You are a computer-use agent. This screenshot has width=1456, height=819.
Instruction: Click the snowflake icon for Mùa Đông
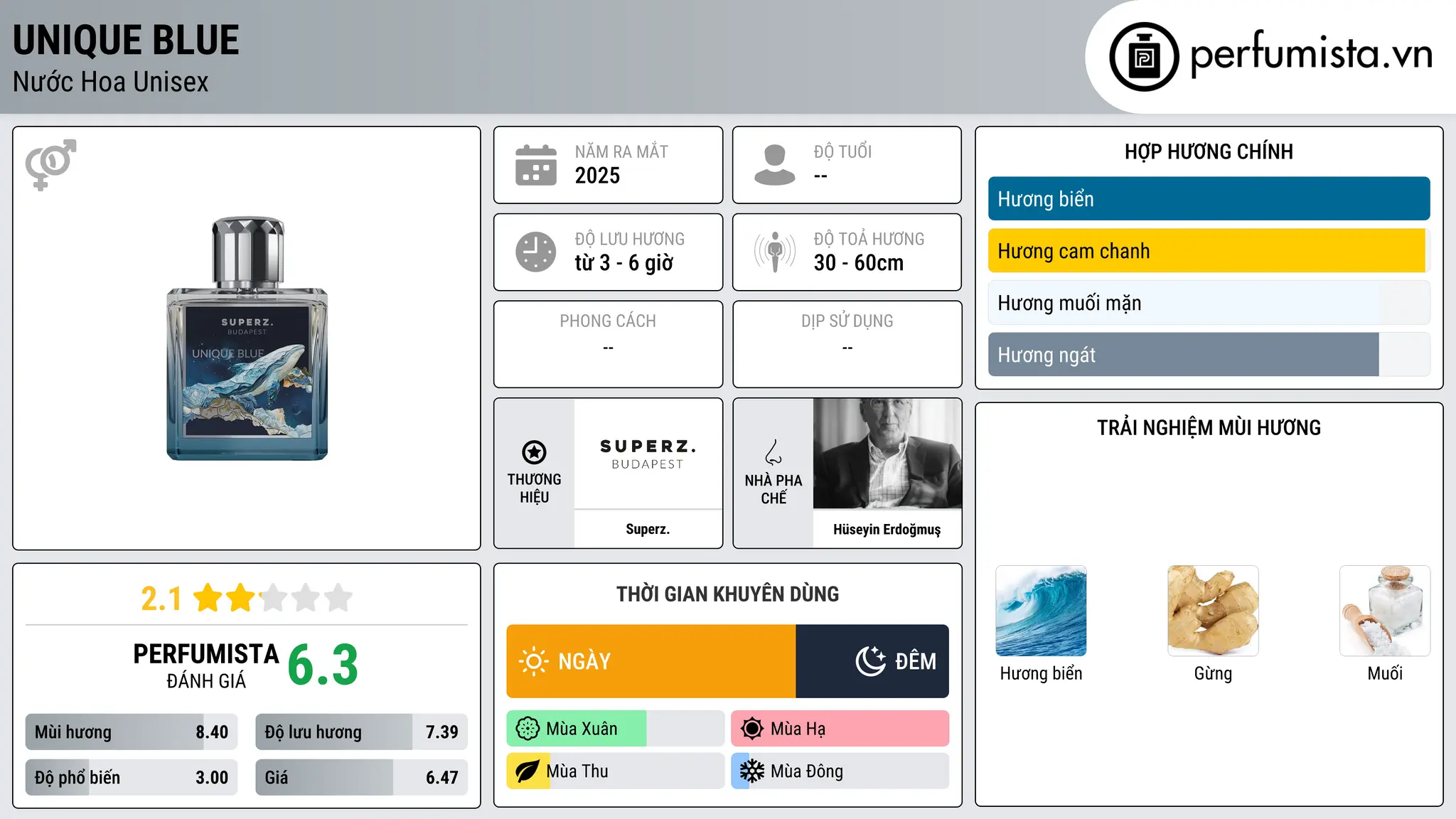pyautogui.click(x=752, y=771)
